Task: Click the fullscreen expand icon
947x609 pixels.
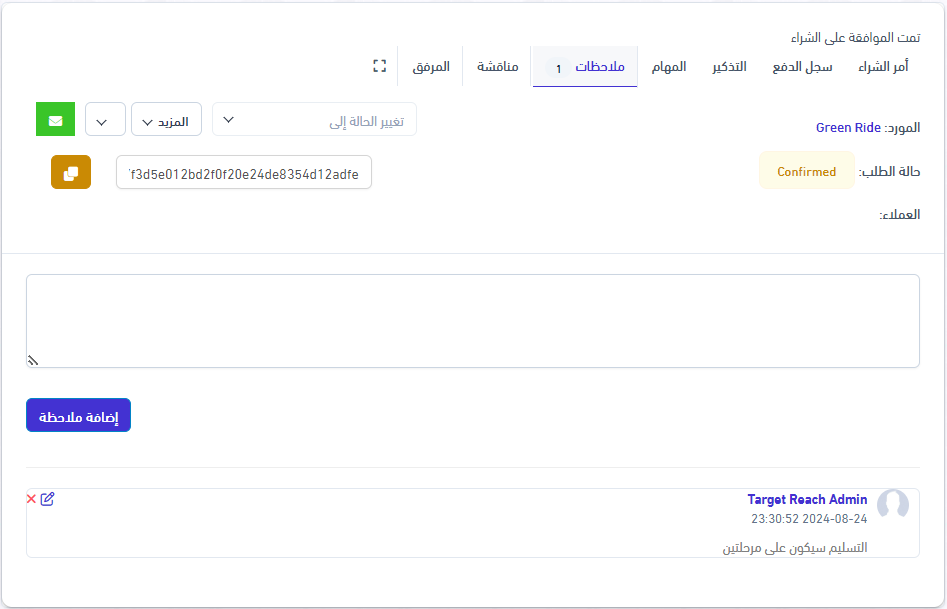Action: coord(379,66)
